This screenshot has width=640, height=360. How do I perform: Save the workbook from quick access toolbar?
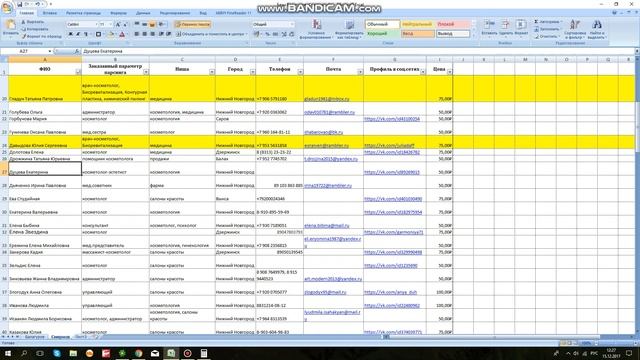[19, 4]
